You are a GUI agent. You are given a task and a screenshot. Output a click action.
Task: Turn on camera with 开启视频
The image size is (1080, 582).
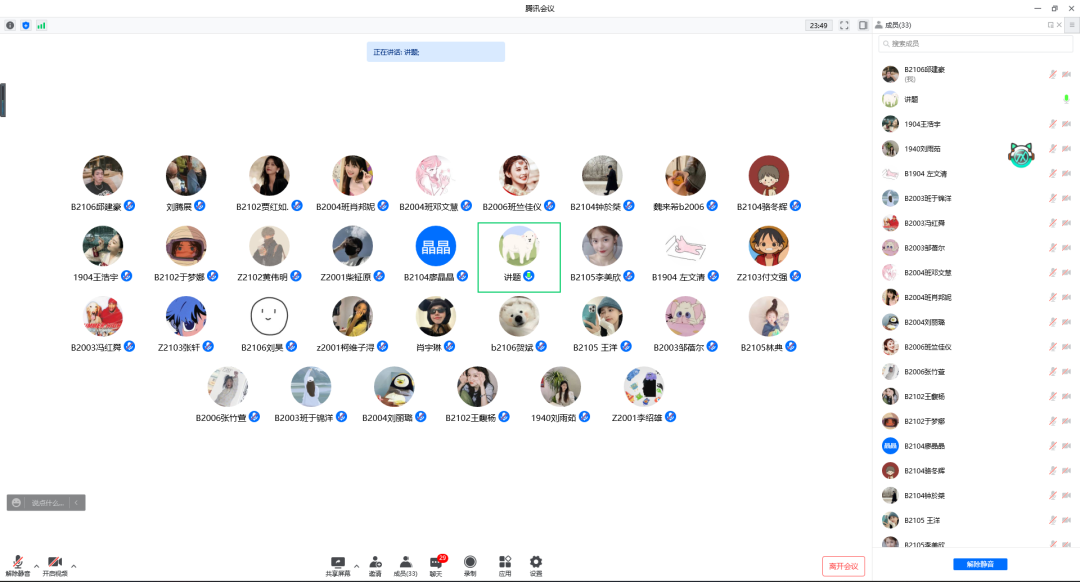(x=54, y=565)
